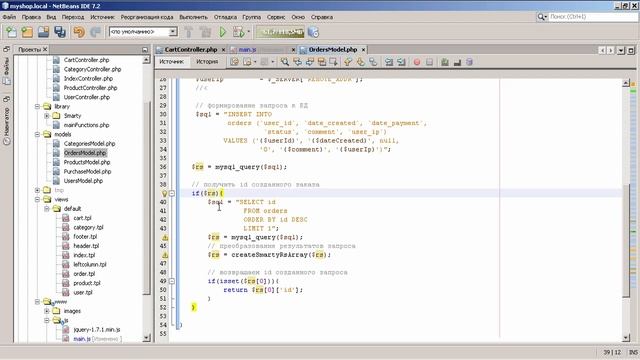640x360 pixels.
Task: Click the orange Undo arrow icon
Action: click(79, 32)
